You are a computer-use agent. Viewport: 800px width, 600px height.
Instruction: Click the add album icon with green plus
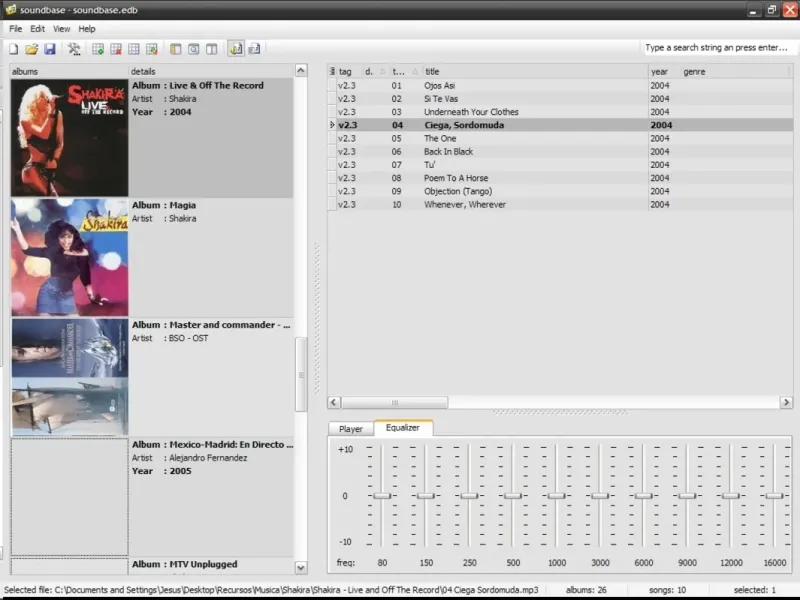point(98,49)
